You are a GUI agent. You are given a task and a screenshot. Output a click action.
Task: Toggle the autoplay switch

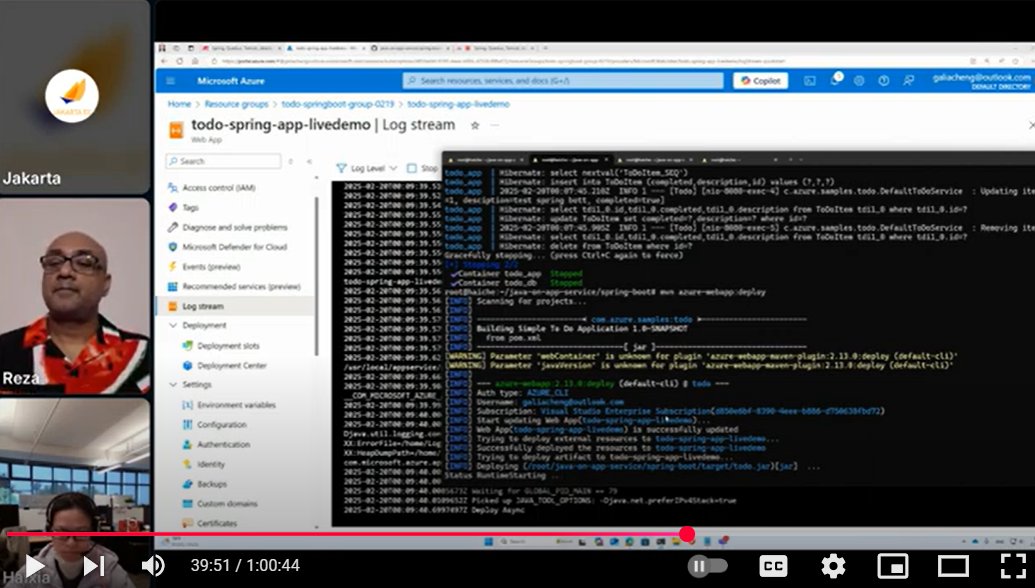pos(708,566)
